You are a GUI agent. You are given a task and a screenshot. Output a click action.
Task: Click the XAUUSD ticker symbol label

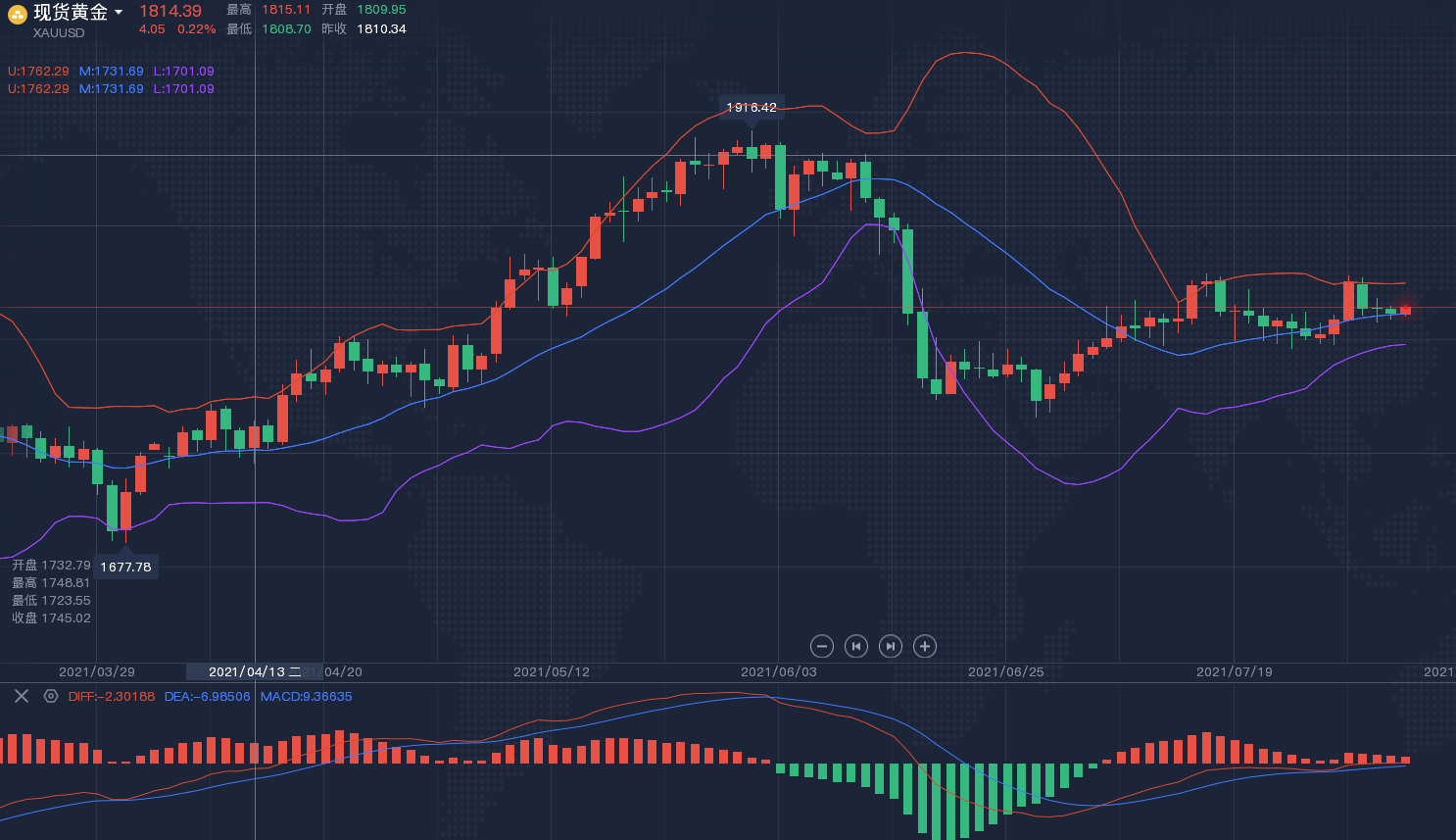[59, 33]
